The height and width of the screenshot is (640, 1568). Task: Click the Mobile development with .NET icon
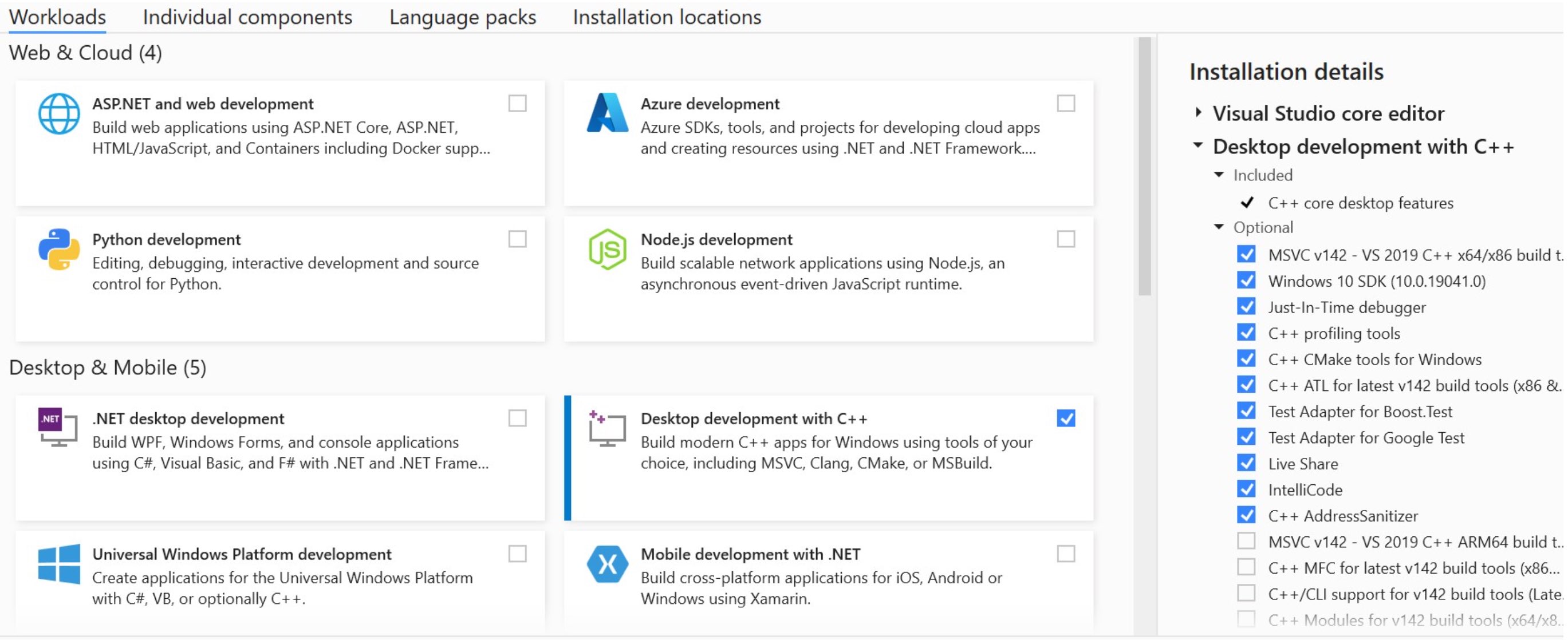click(x=607, y=564)
